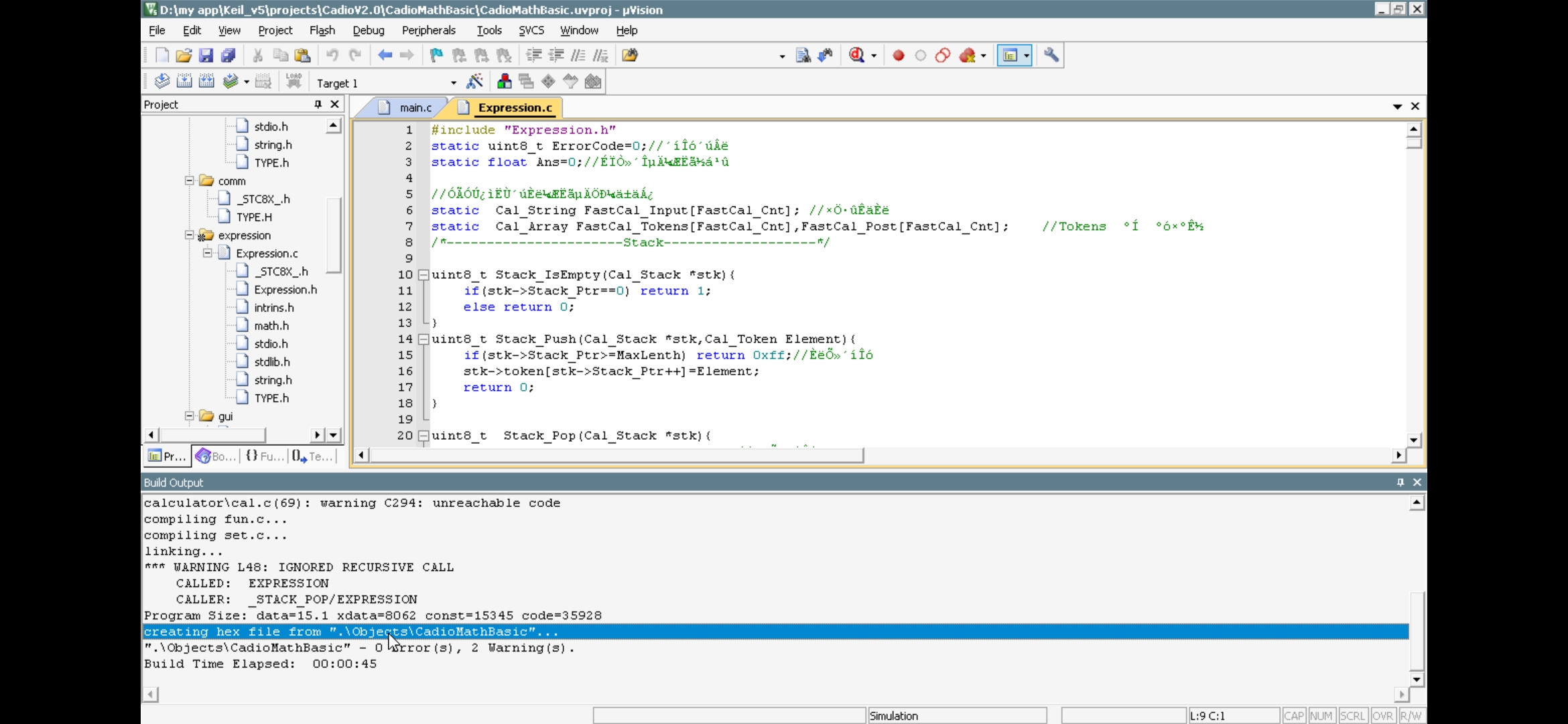Paste from clipboard toolbar icon
This screenshot has width=1568, height=724.
(302, 56)
